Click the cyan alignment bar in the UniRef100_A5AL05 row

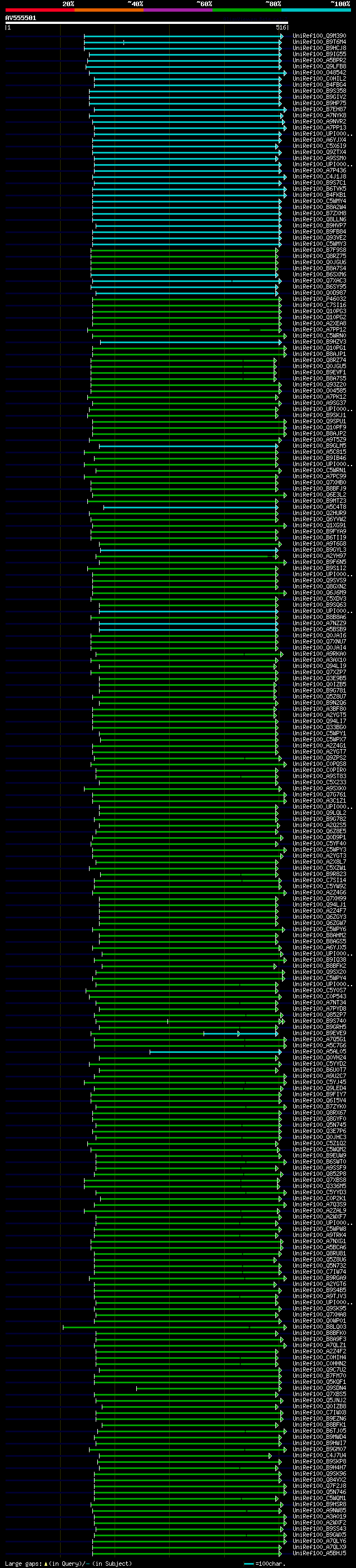(x=215, y=1051)
